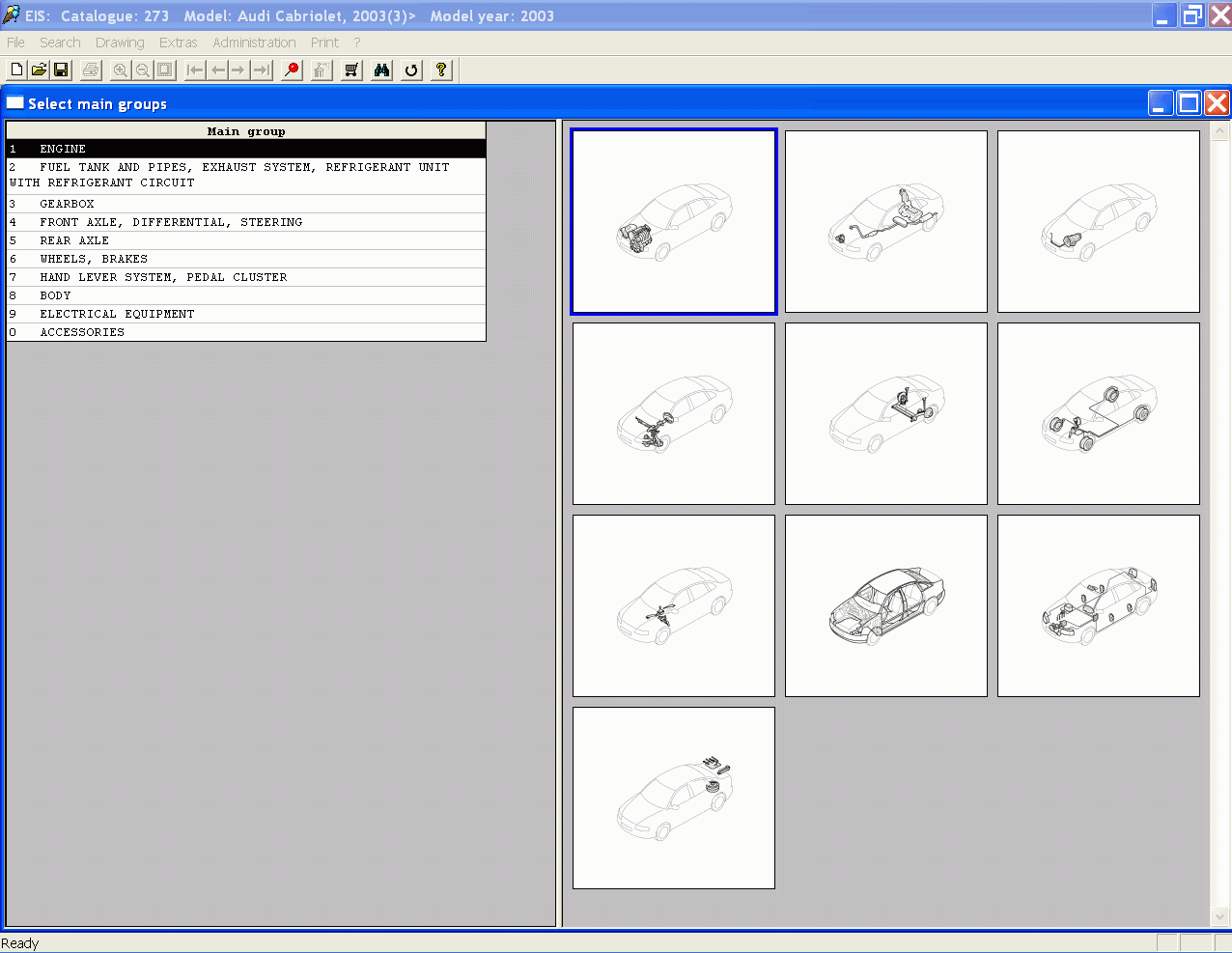Open the question mark menu
This screenshot has height=953, width=1232.
[x=357, y=42]
